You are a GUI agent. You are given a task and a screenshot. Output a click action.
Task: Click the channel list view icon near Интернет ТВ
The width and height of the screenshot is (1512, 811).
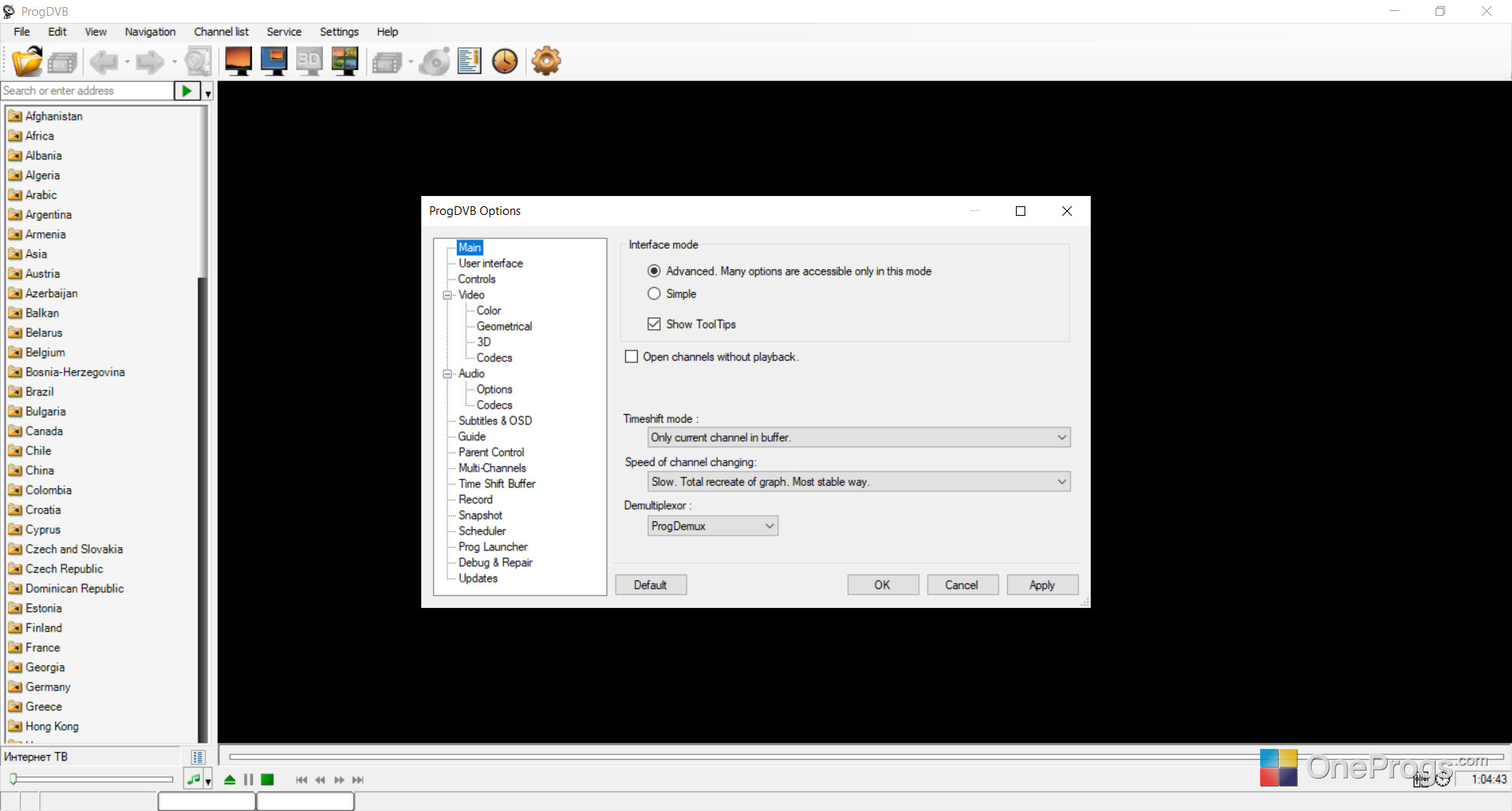[198, 757]
